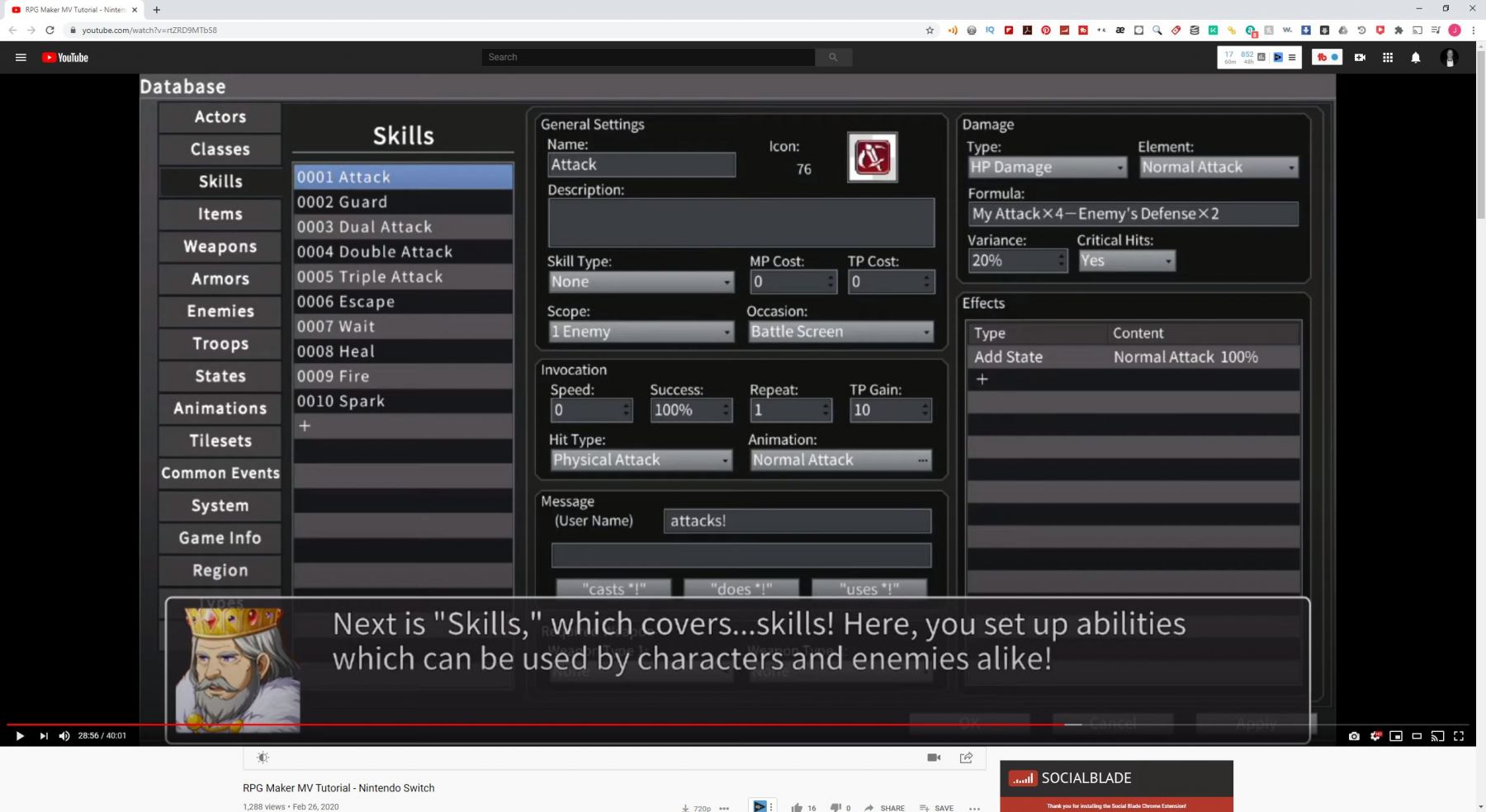Open the Animation Normal Attack selector
Image resolution: width=1486 pixels, height=812 pixels.
(x=840, y=460)
